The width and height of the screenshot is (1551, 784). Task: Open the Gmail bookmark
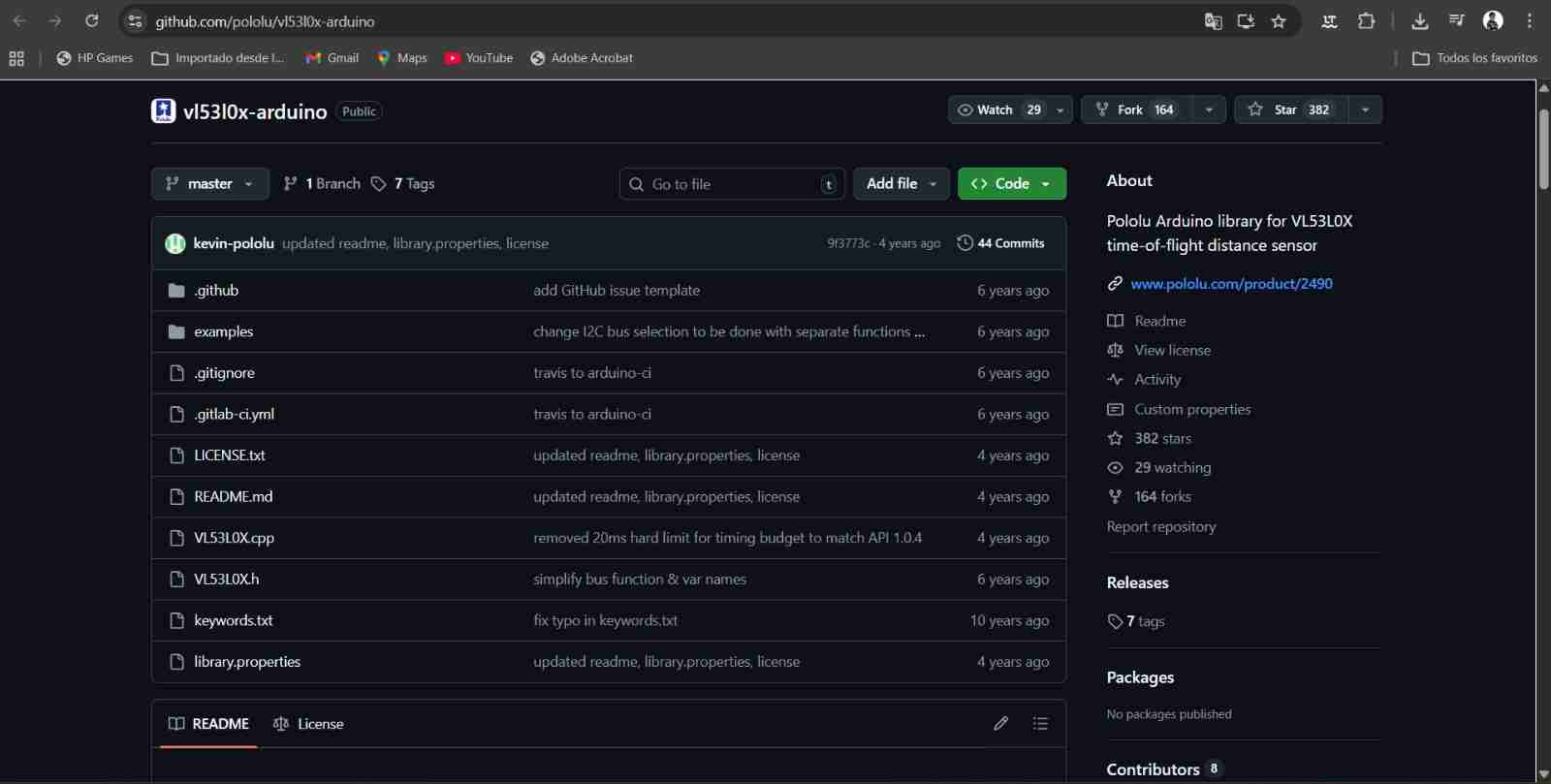332,58
